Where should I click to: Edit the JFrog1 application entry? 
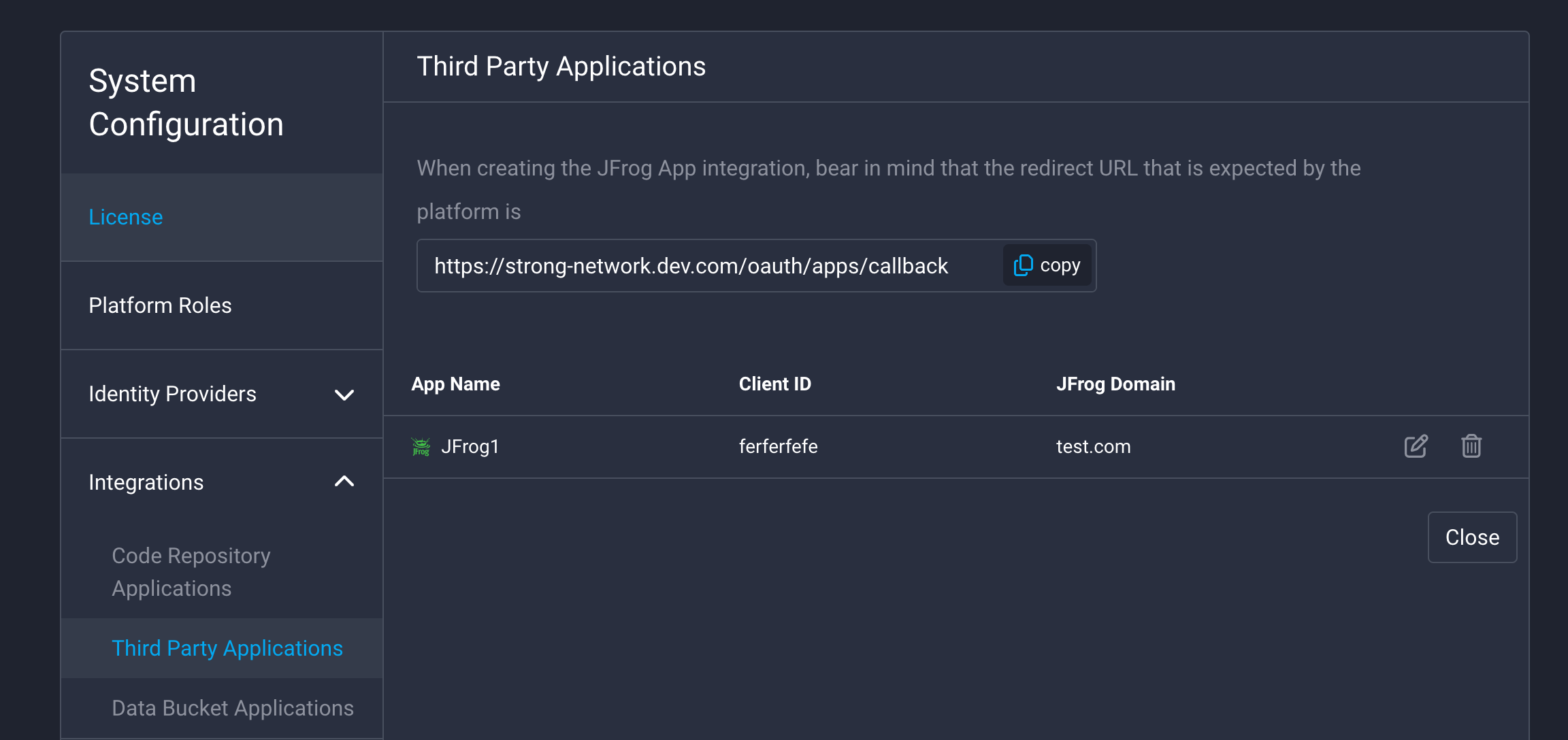[1415, 446]
